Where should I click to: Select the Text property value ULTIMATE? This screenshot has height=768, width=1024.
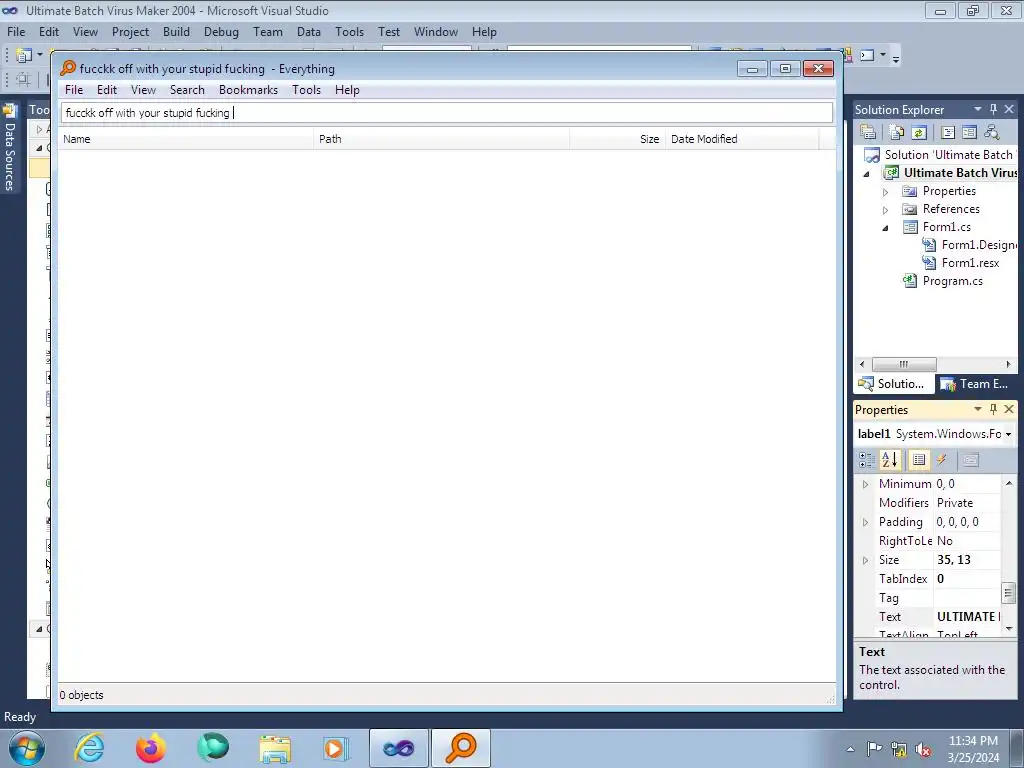(967, 617)
